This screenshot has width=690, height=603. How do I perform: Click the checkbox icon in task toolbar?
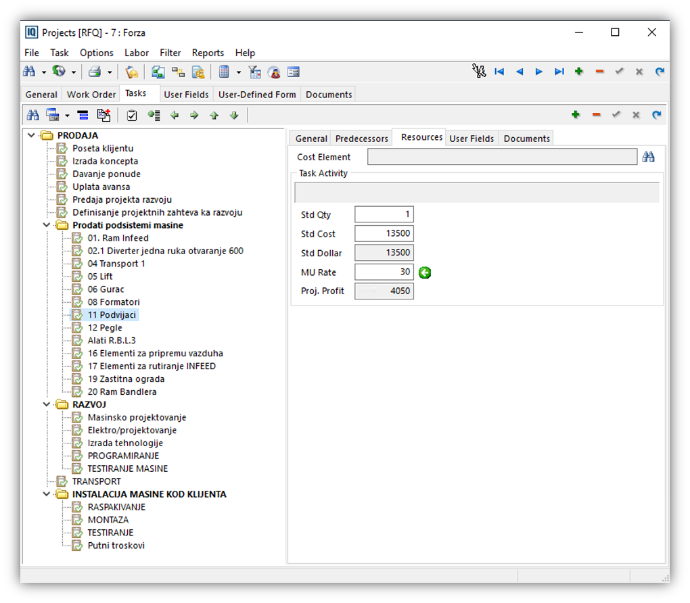(x=131, y=115)
